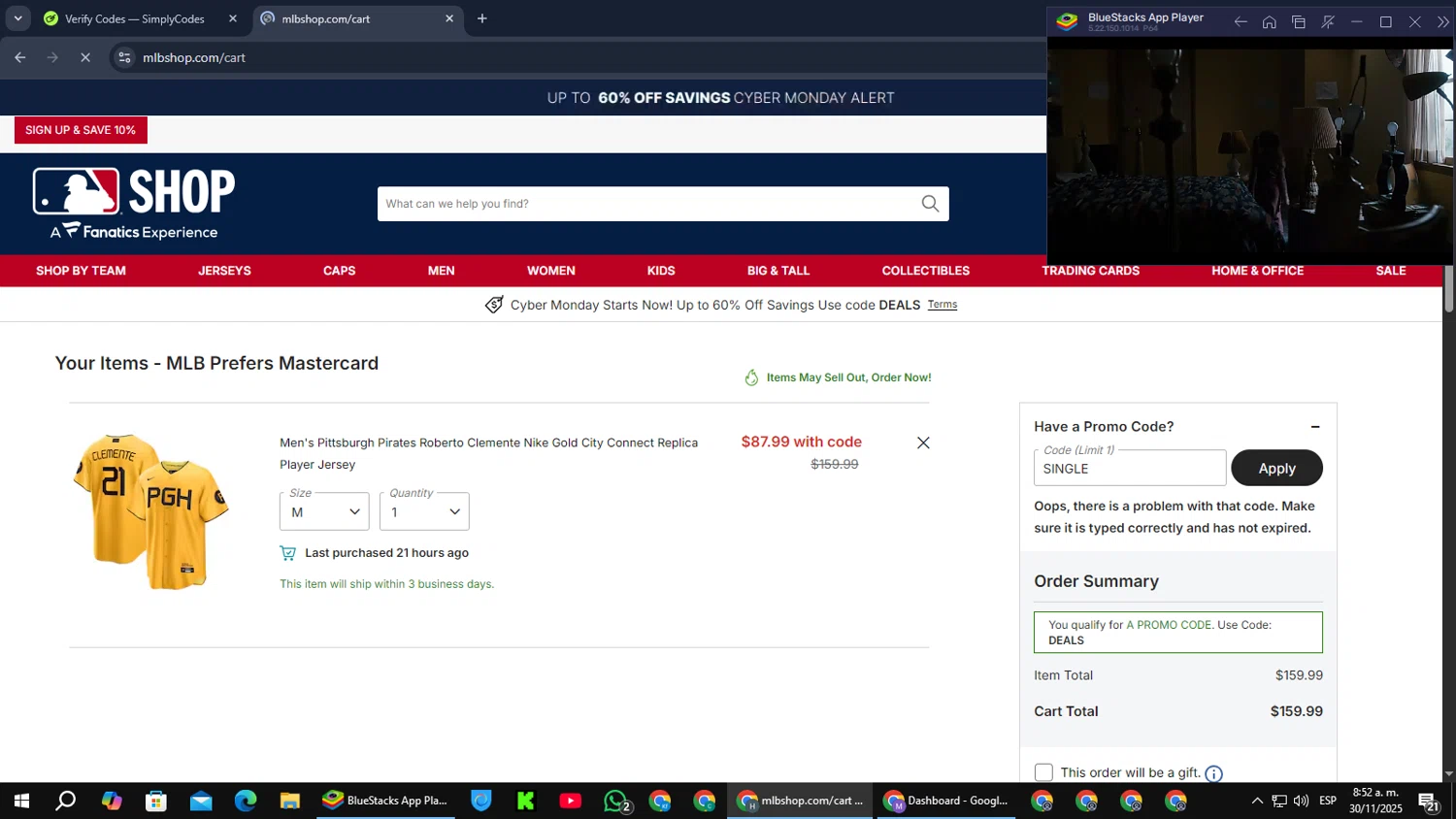Screen dimensions: 1456x819
Task: Click the green K app taskbar icon
Action: [526, 801]
